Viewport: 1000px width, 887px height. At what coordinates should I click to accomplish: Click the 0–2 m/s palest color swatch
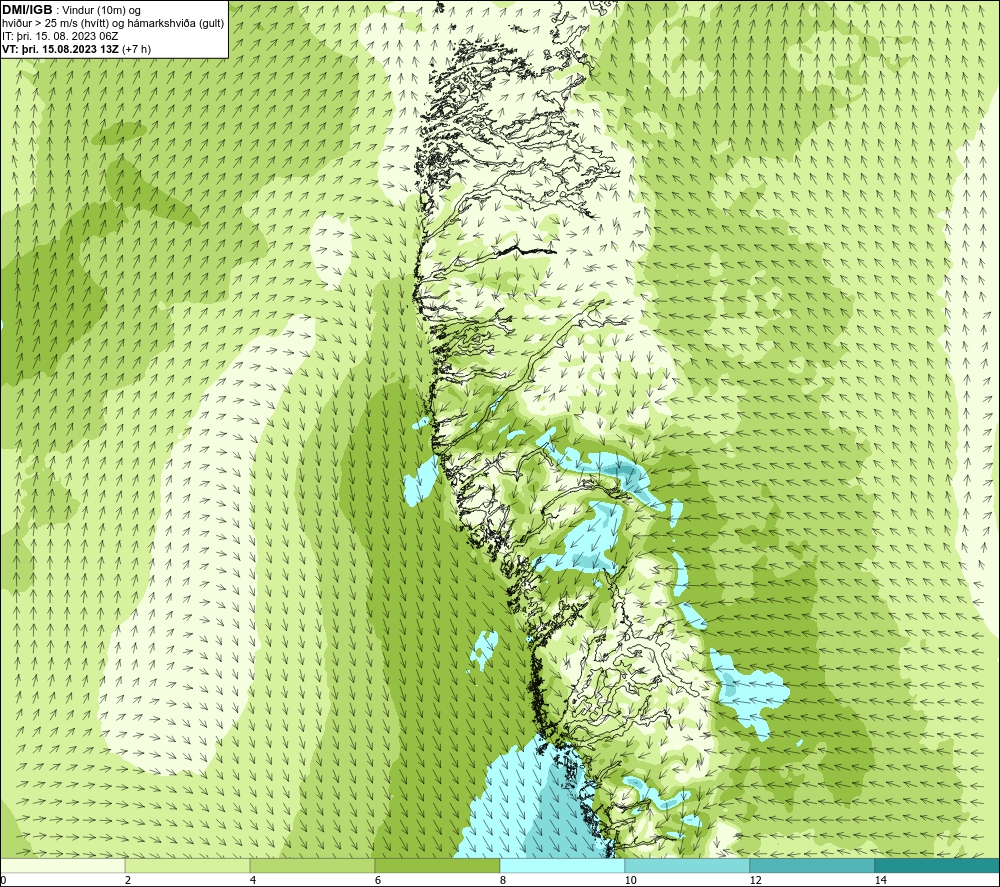click(x=62, y=865)
